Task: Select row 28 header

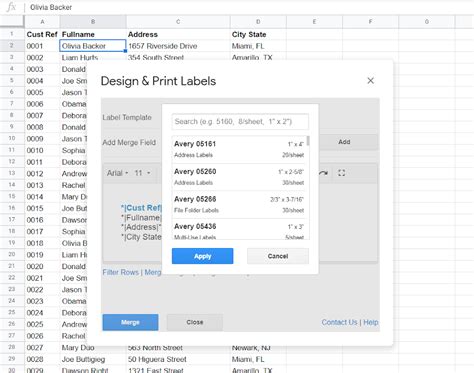Action: click(x=12, y=348)
